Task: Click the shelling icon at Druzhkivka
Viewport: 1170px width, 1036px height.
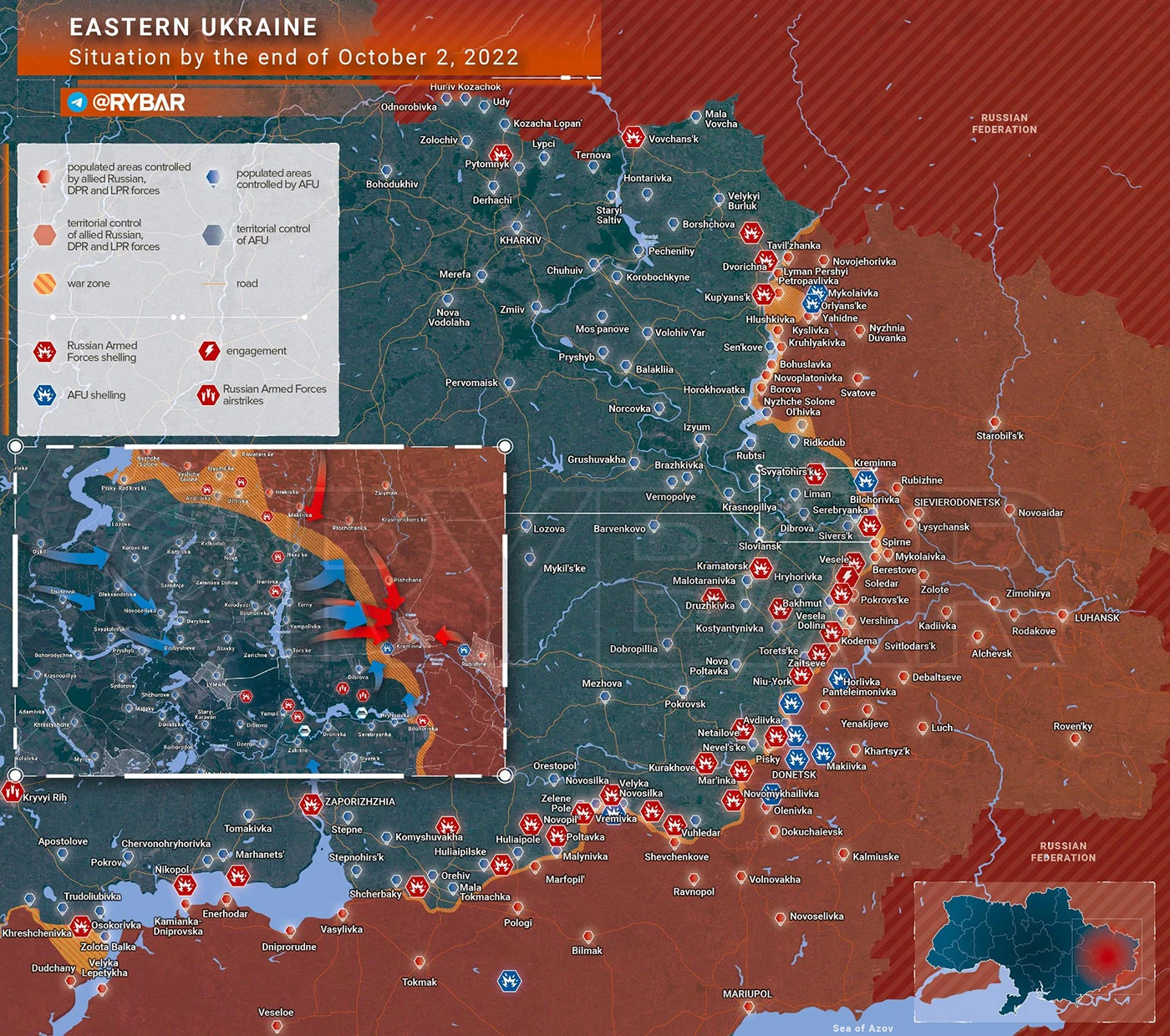Action: click(713, 597)
